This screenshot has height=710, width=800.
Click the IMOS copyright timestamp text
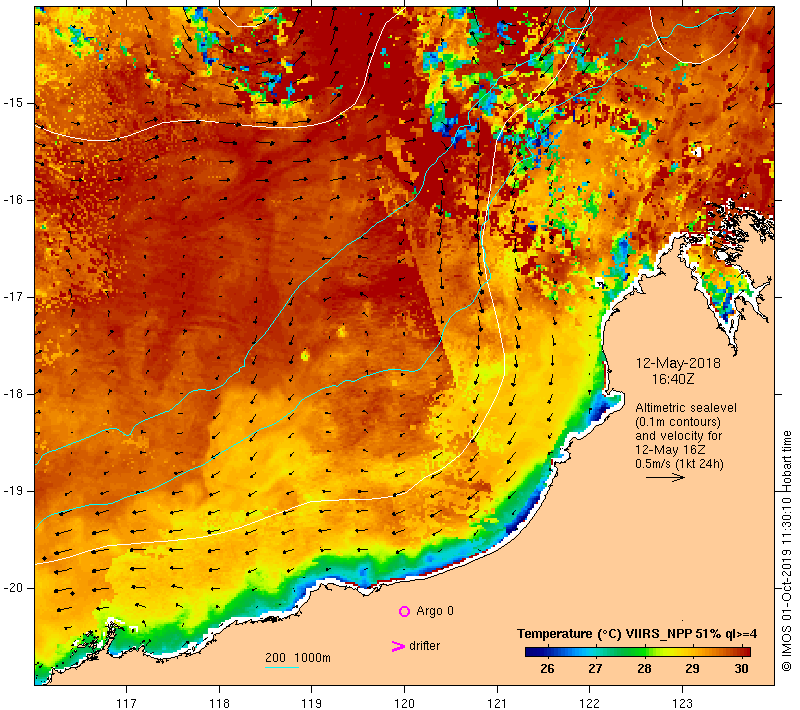[x=786, y=551]
